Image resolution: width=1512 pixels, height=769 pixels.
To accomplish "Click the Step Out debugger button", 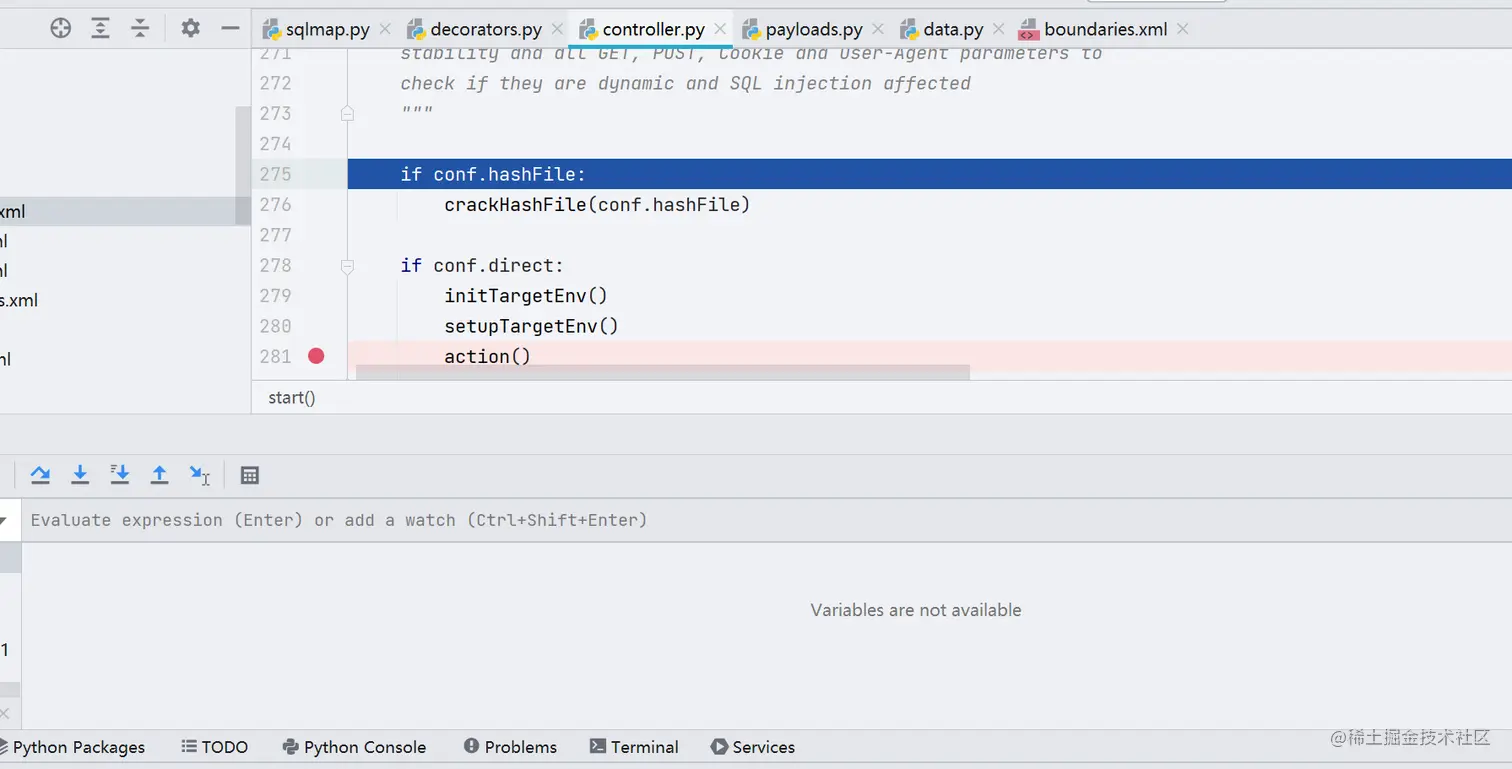I will [x=159, y=475].
